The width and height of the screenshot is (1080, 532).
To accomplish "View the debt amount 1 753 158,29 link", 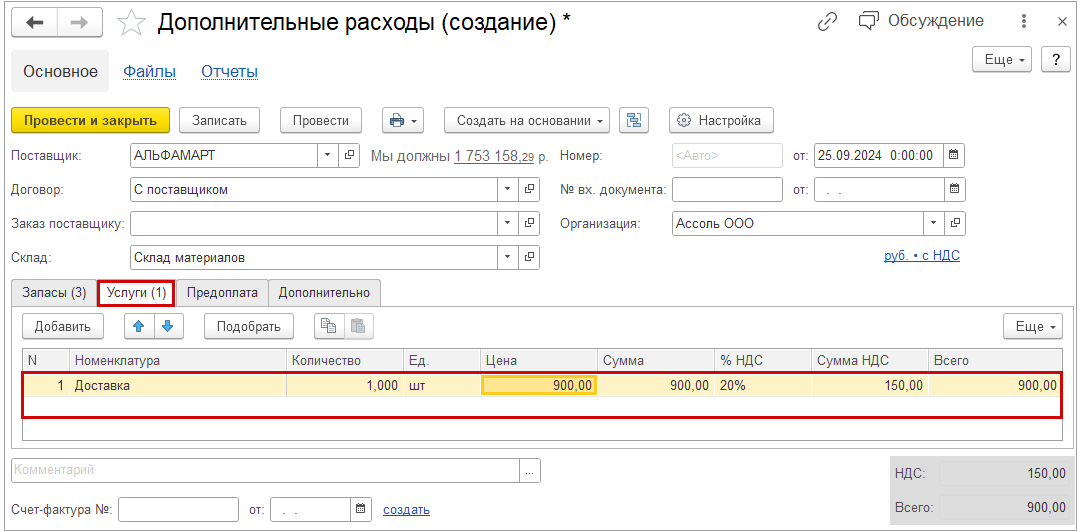I will click(x=494, y=156).
